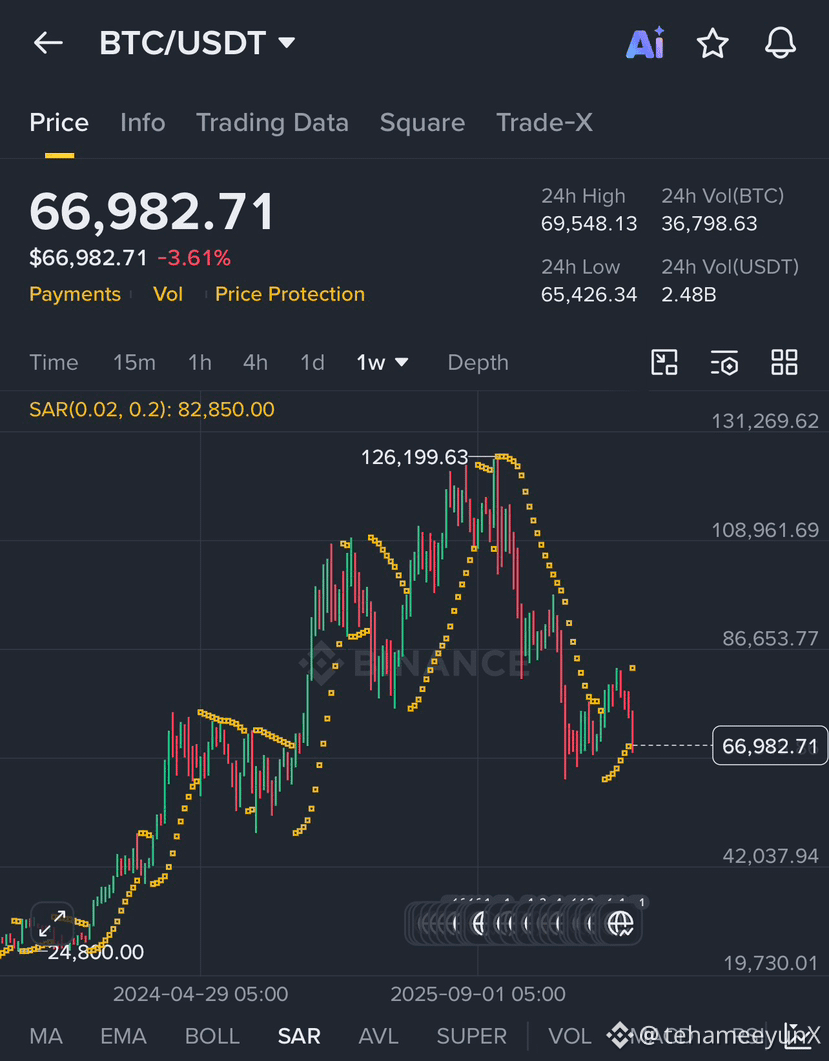Enable the BOLL indicator
The width and height of the screenshot is (829, 1061).
[212, 1036]
